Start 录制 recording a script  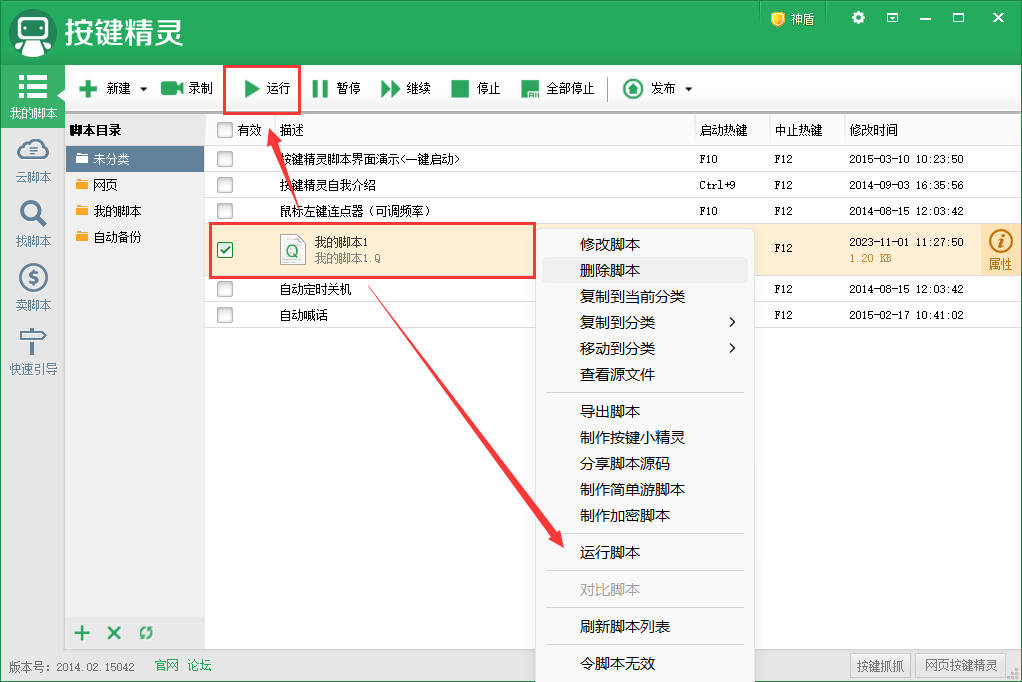[x=187, y=88]
